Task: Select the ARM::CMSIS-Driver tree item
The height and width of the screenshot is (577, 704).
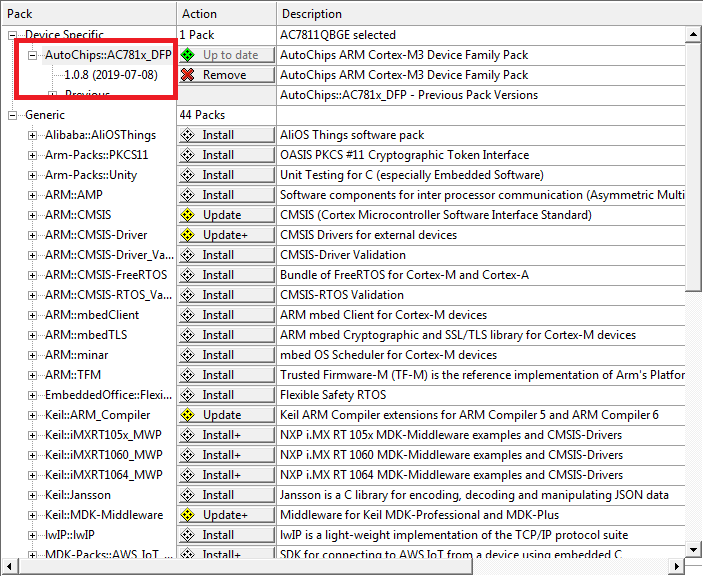Action: tap(96, 235)
